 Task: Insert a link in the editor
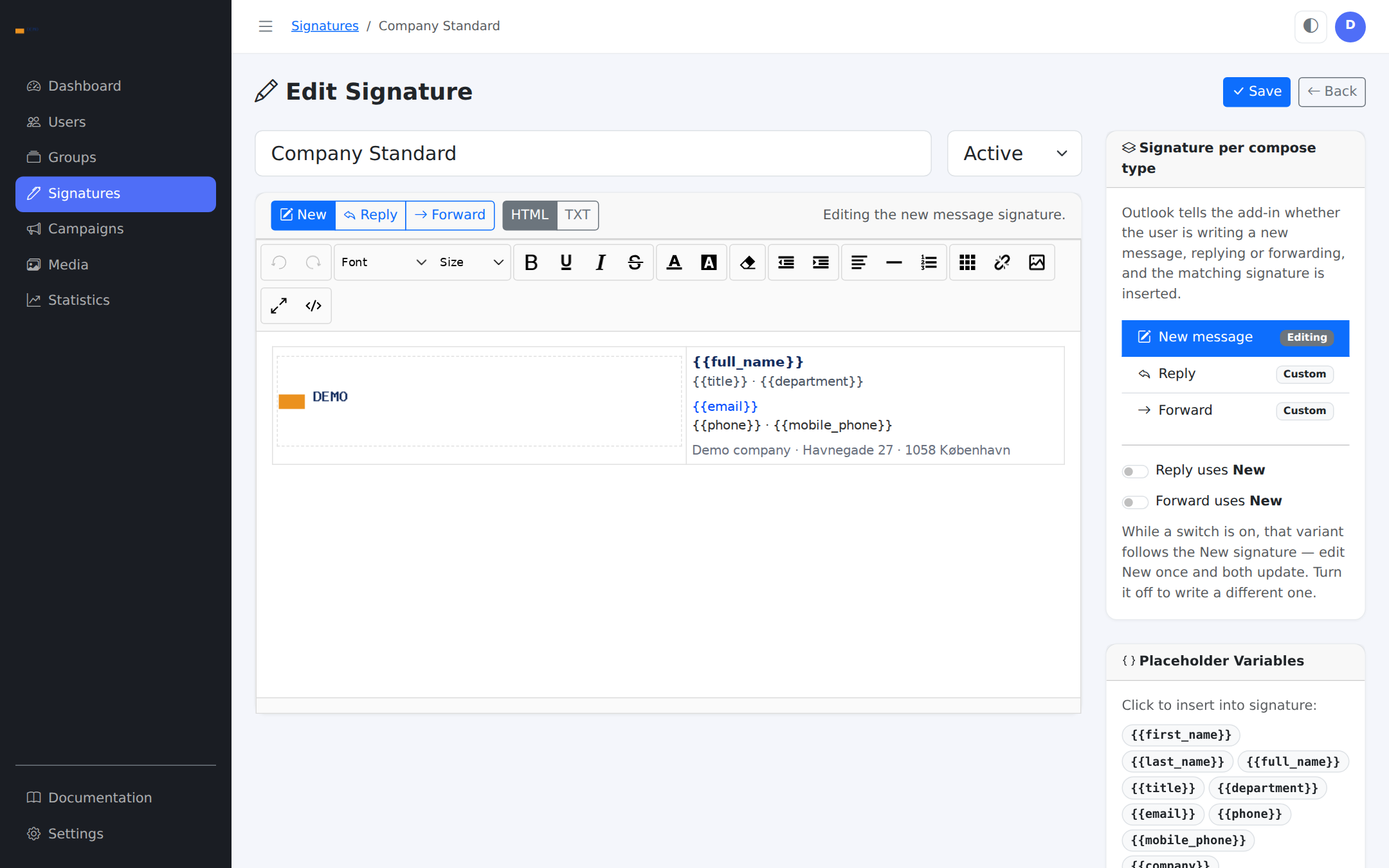[x=1002, y=262]
